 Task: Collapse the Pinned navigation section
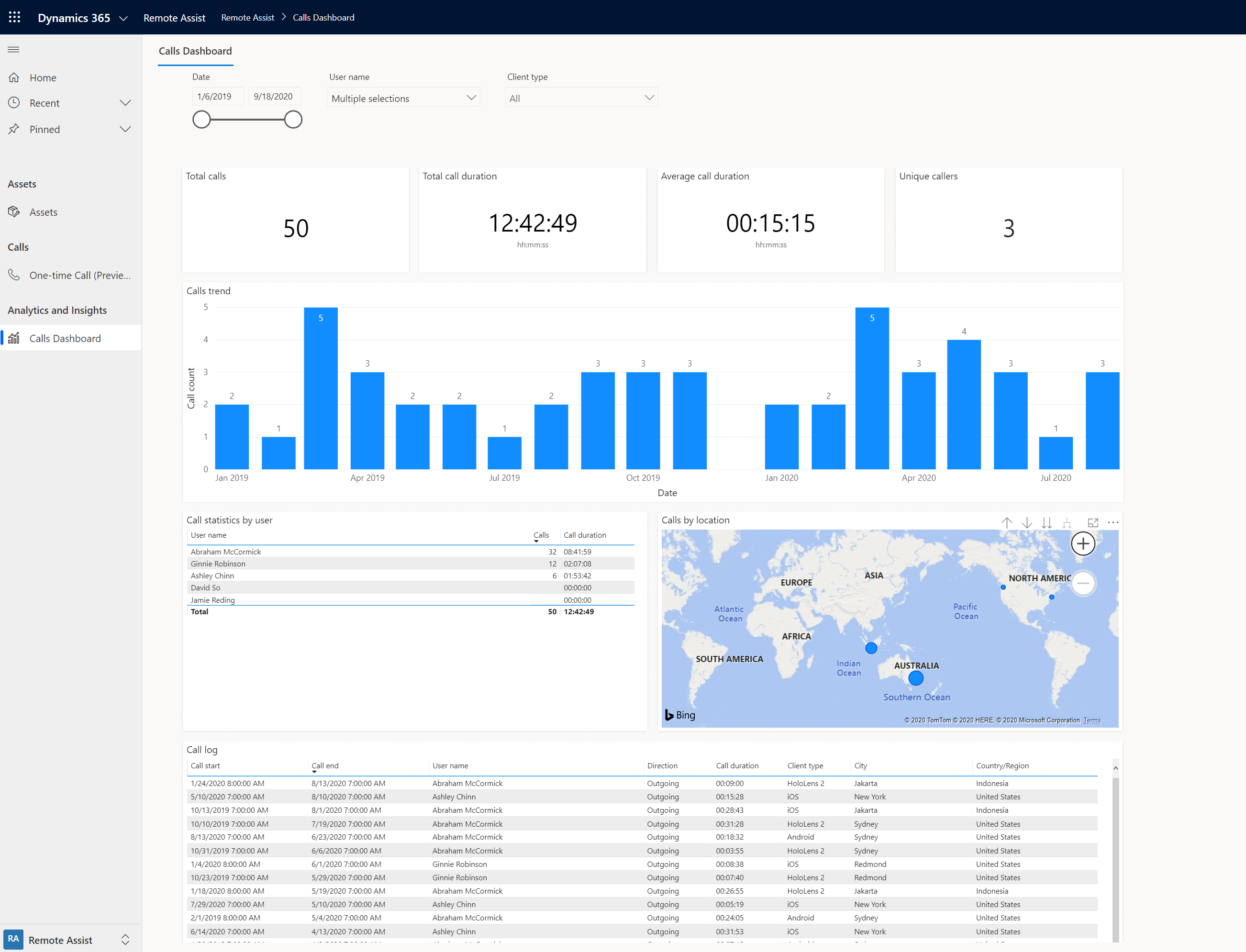tap(126, 128)
